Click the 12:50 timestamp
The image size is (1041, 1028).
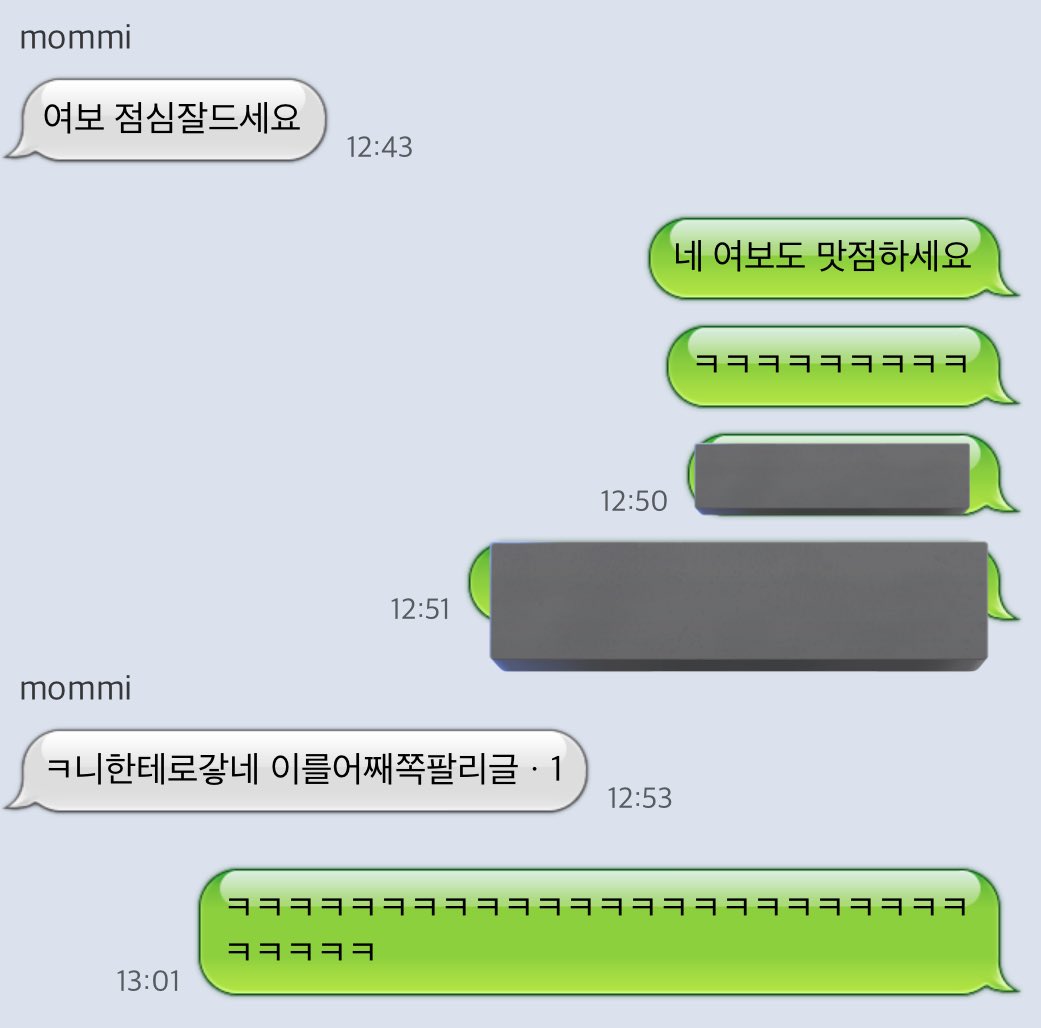click(x=633, y=501)
